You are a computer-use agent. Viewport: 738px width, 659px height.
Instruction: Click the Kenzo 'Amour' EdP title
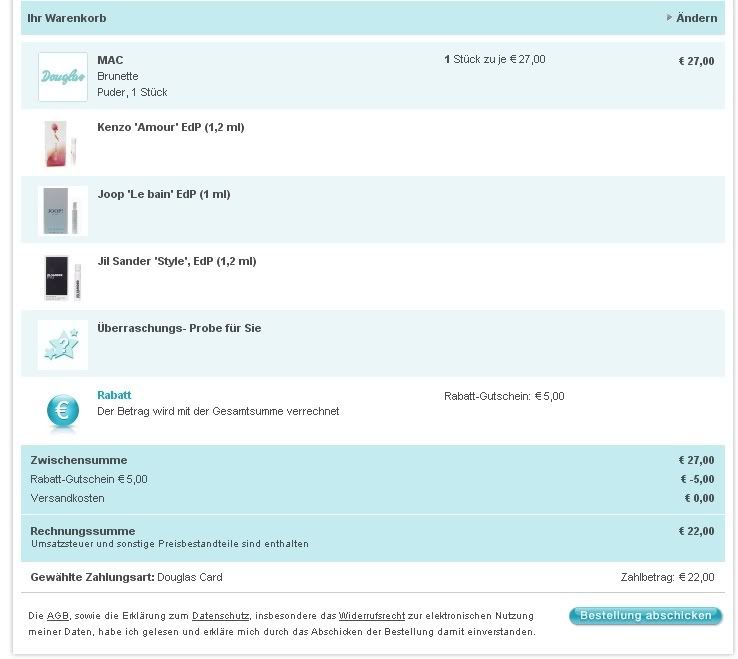(x=171, y=127)
